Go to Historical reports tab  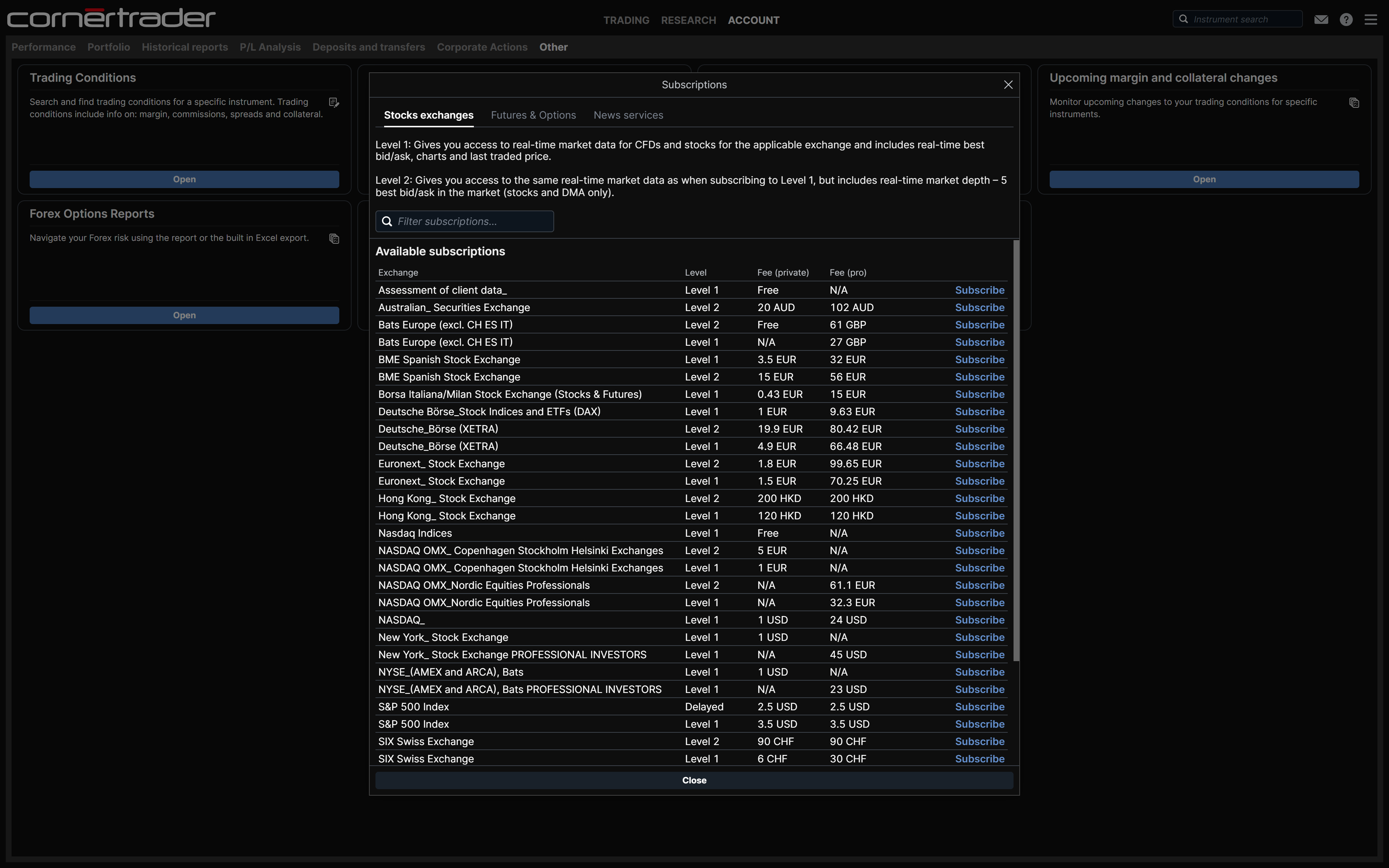[185, 47]
